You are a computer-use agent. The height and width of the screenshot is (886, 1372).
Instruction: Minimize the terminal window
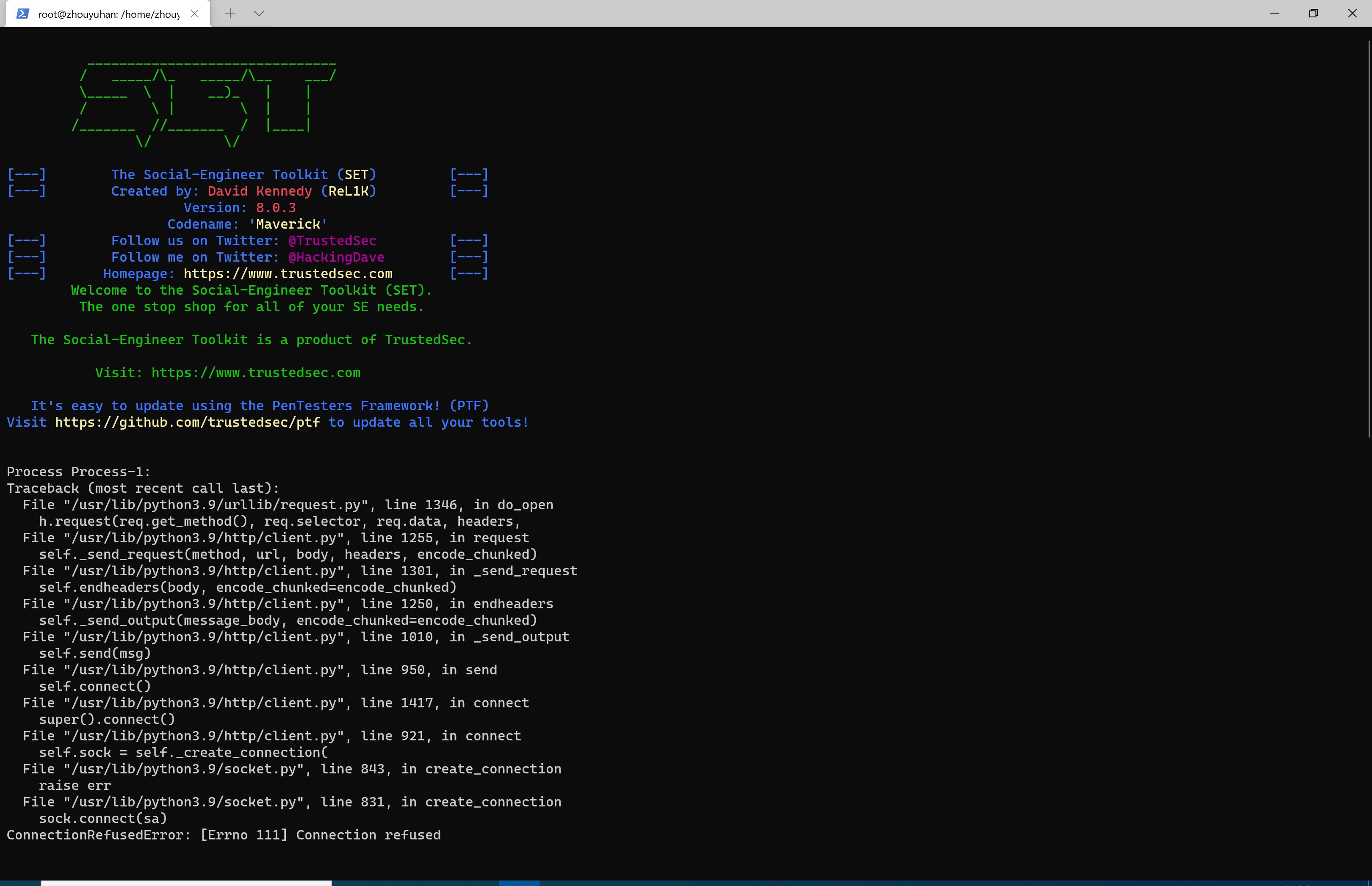(1274, 13)
